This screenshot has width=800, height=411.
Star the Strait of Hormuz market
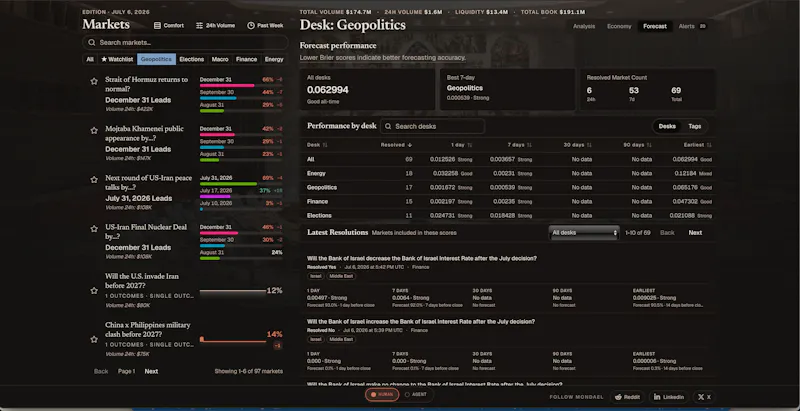pyautogui.click(x=94, y=81)
